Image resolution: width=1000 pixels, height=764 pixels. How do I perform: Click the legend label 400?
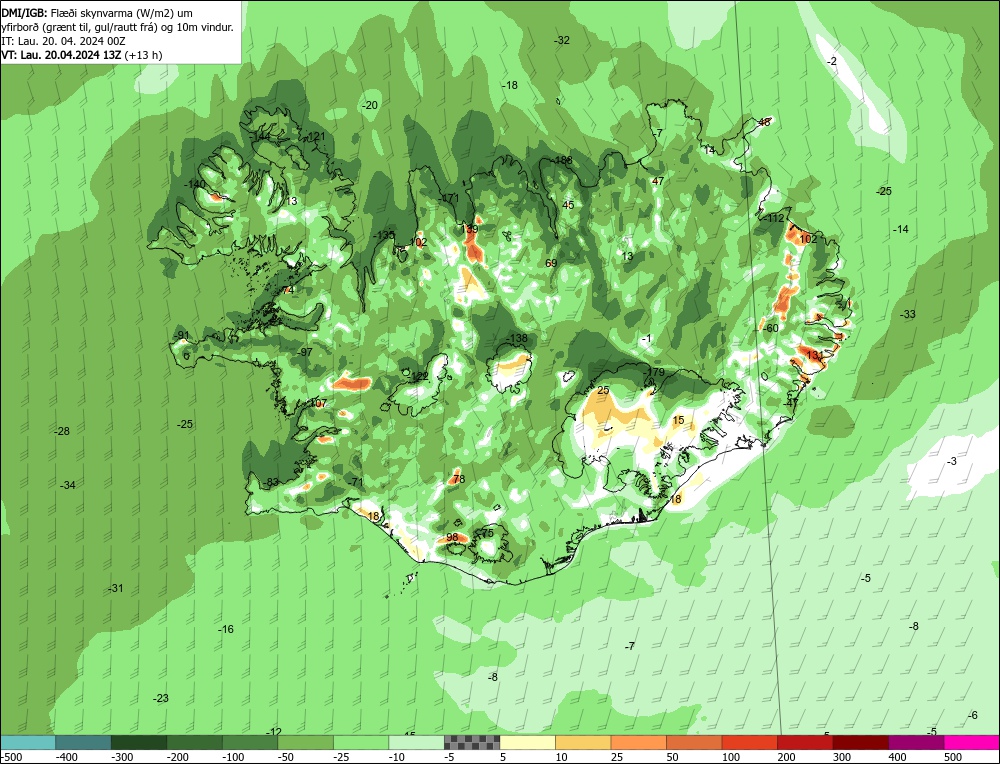pos(897,757)
